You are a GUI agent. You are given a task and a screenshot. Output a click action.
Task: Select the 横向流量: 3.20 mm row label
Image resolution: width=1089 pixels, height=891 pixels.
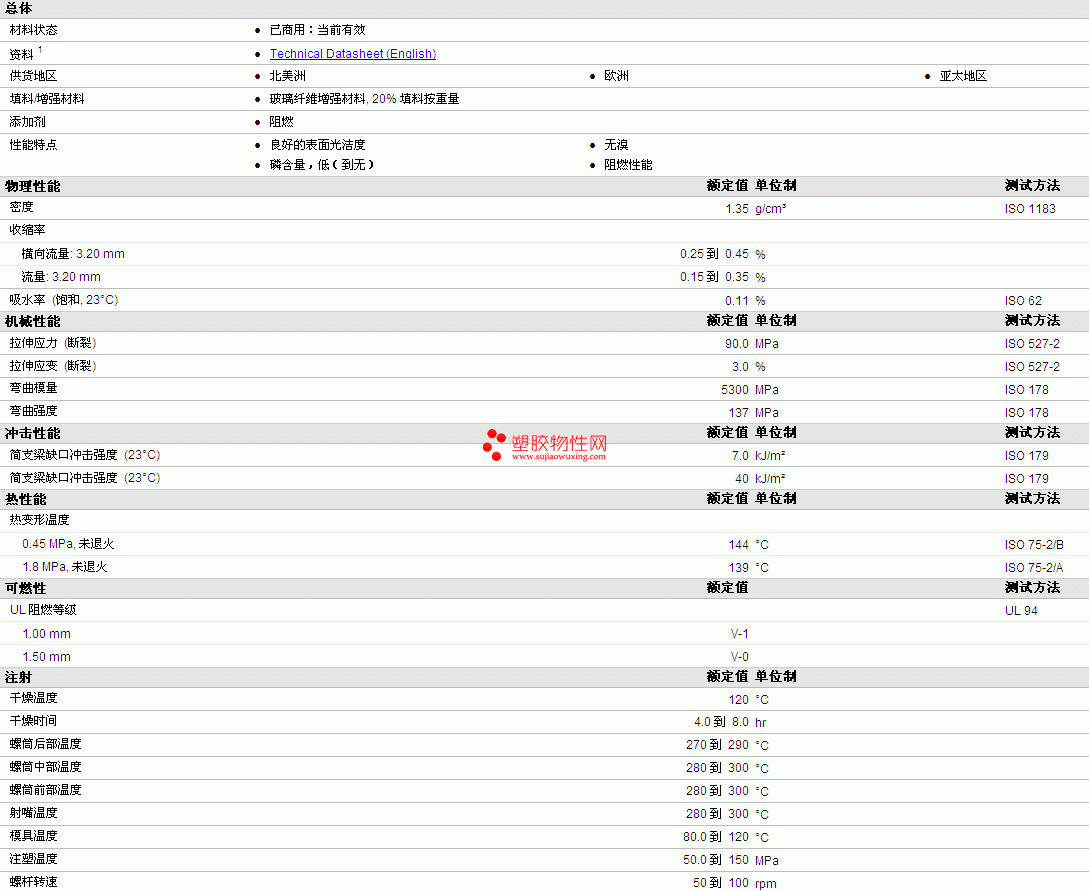[73, 254]
